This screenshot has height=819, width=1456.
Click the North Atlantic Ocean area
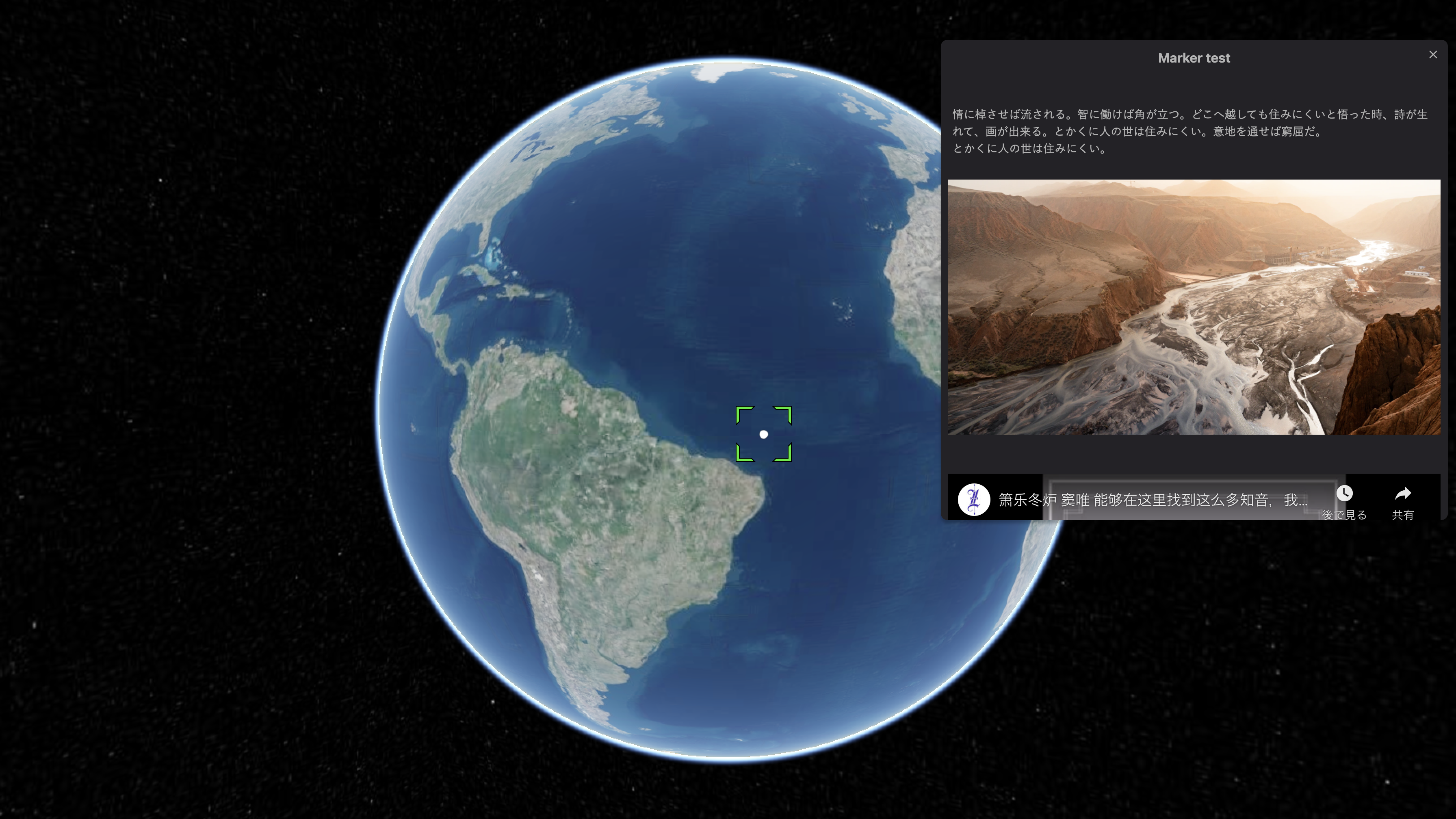706,226
